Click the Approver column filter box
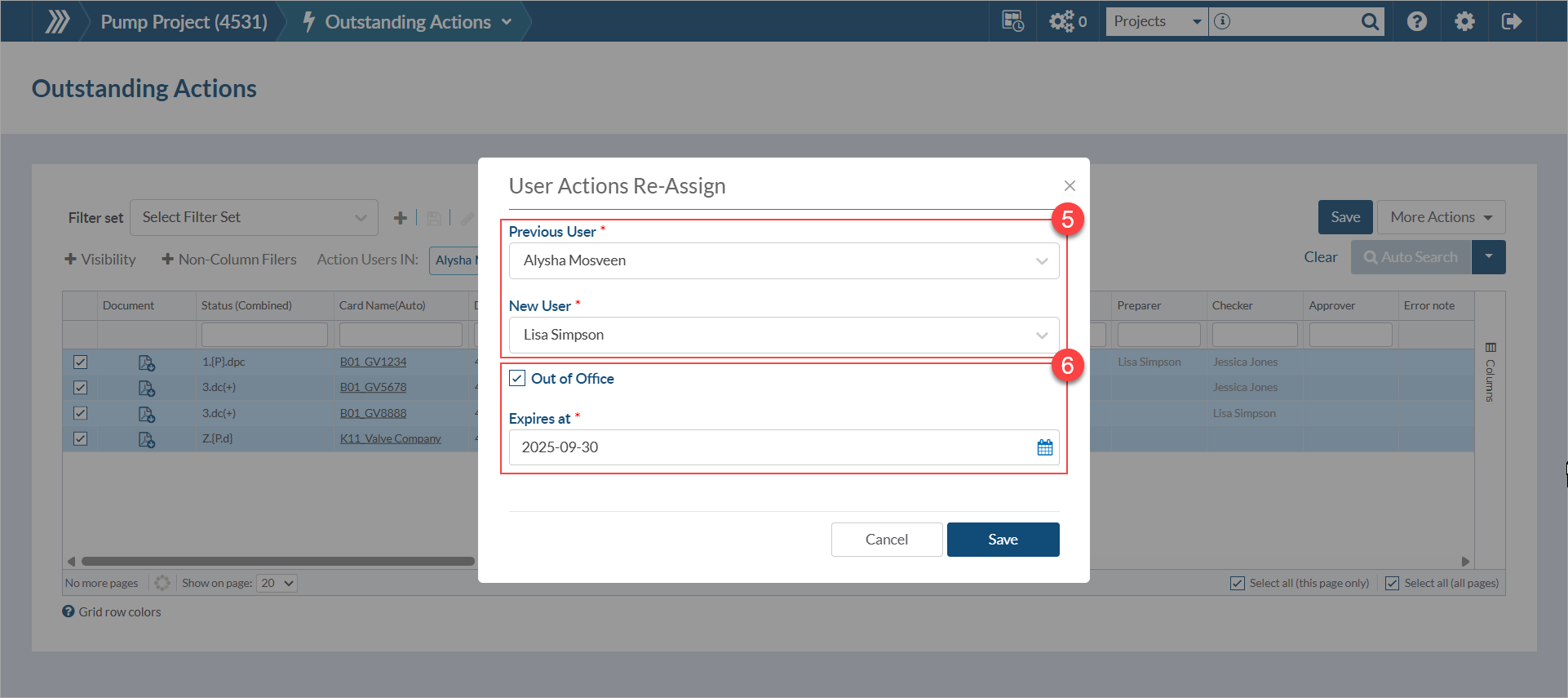 [1351, 335]
